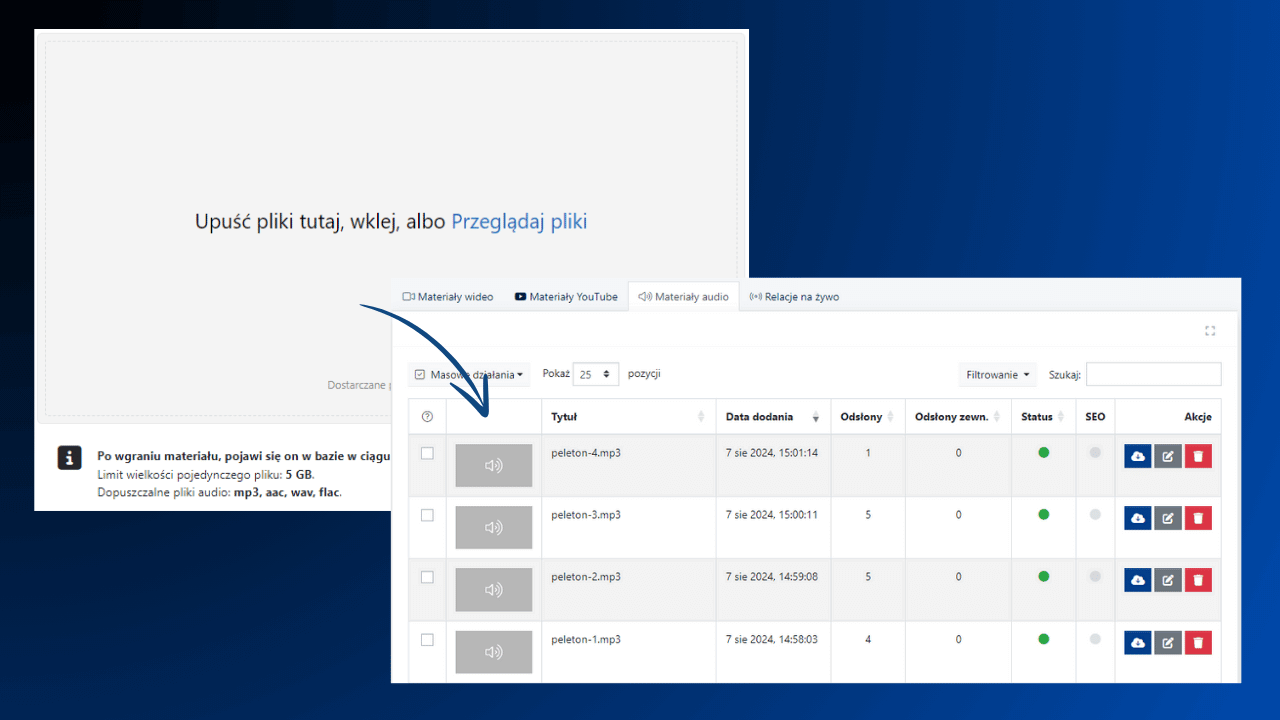Delete the peleton-4.mp3 entry
This screenshot has width=1280, height=720.
tap(1198, 456)
